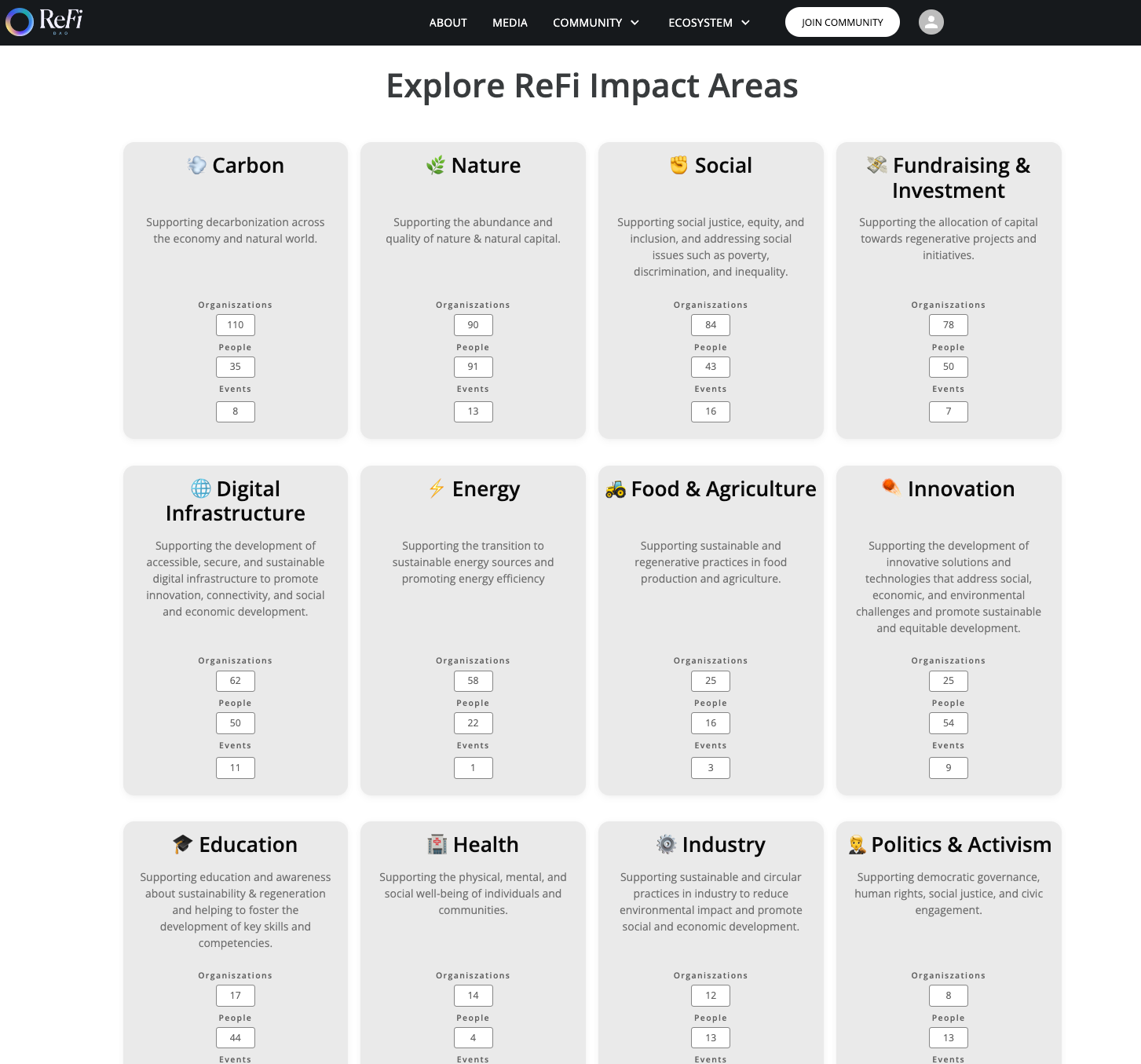Click Health people count 4

474,1038
